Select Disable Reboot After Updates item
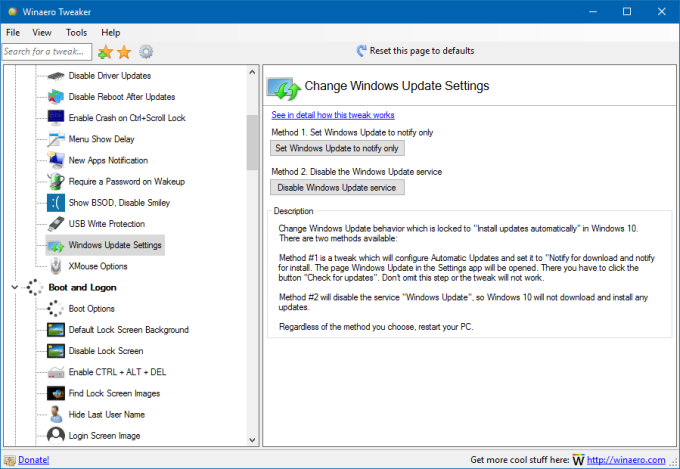This screenshot has height=469, width=680. [x=122, y=97]
